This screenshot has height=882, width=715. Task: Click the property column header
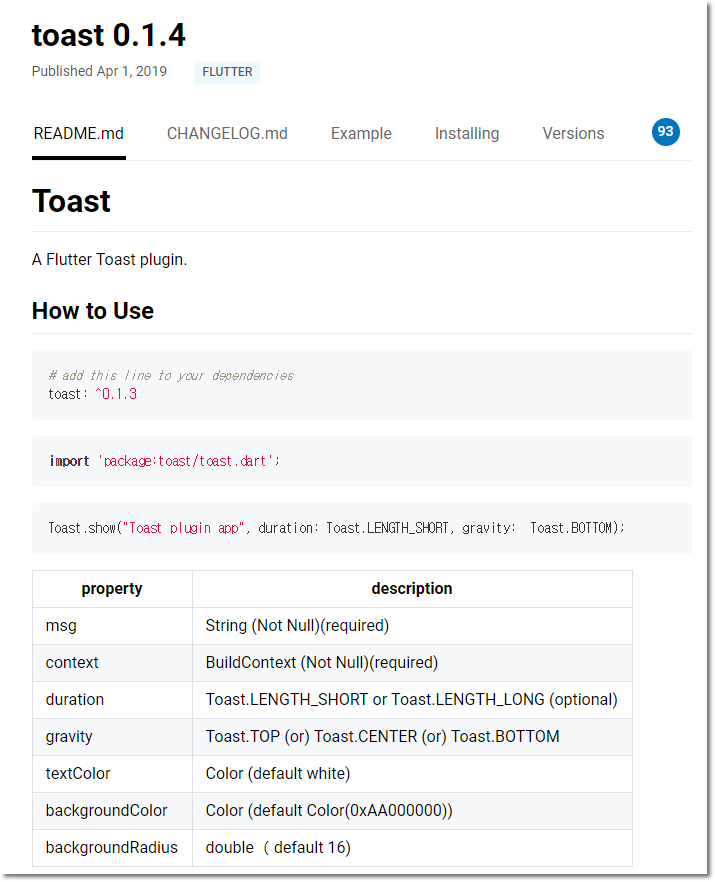(x=112, y=589)
